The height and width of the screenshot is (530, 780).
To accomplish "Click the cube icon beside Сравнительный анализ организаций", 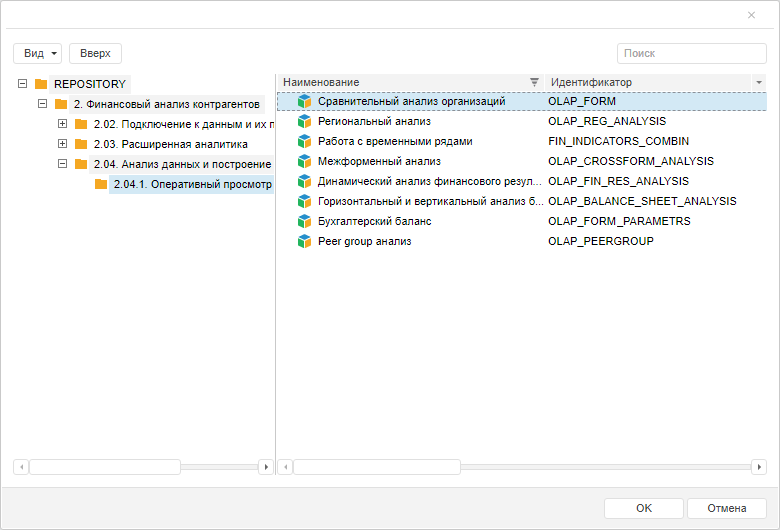I will (305, 101).
